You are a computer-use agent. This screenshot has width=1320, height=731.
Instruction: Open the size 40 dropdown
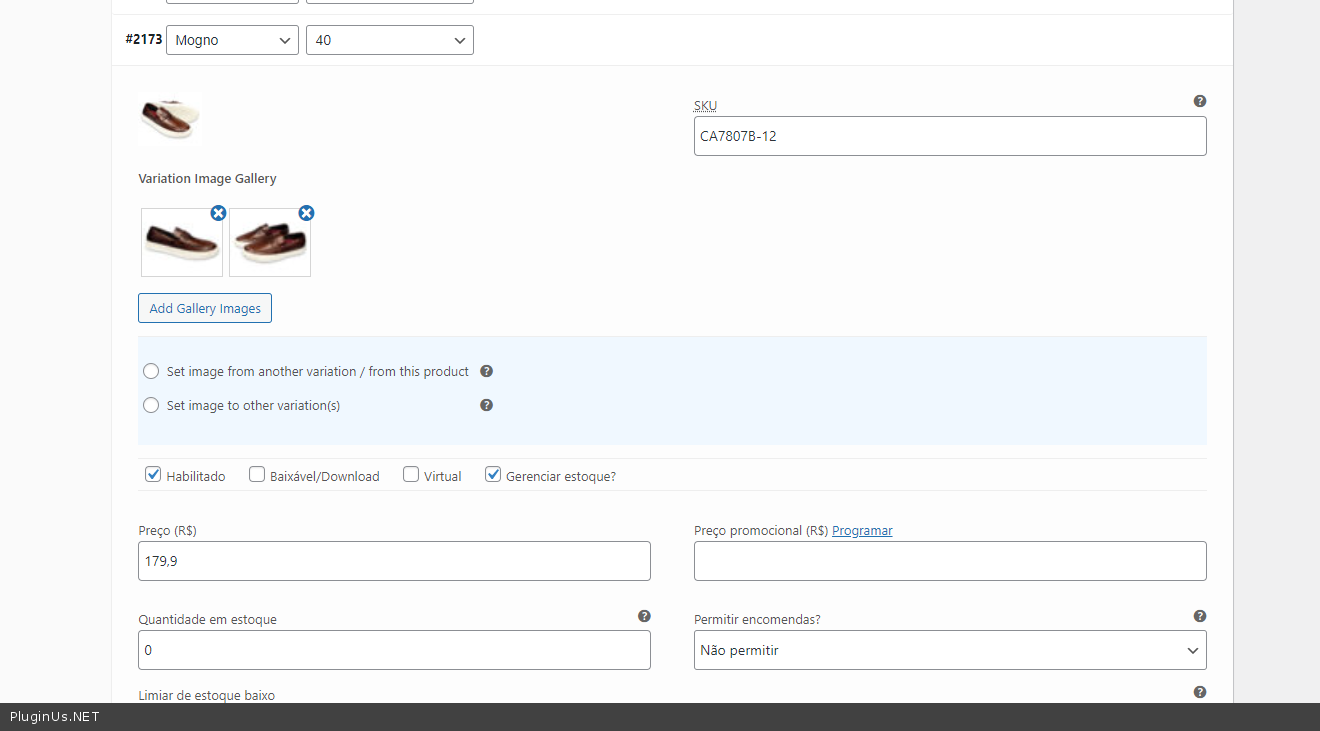coord(389,40)
